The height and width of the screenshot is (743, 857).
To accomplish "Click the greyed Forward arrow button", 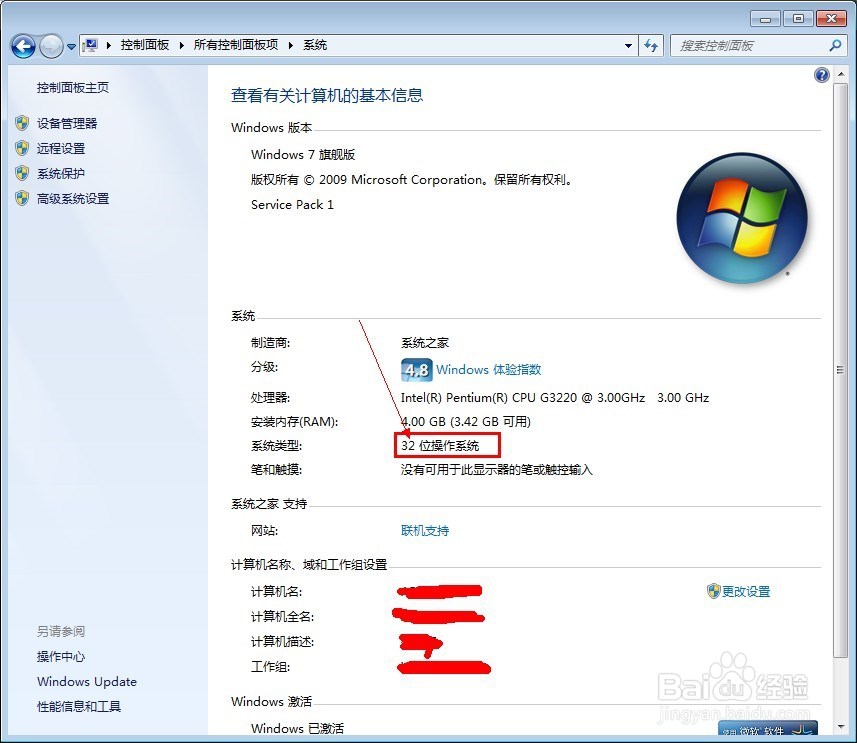I will 51,46.
